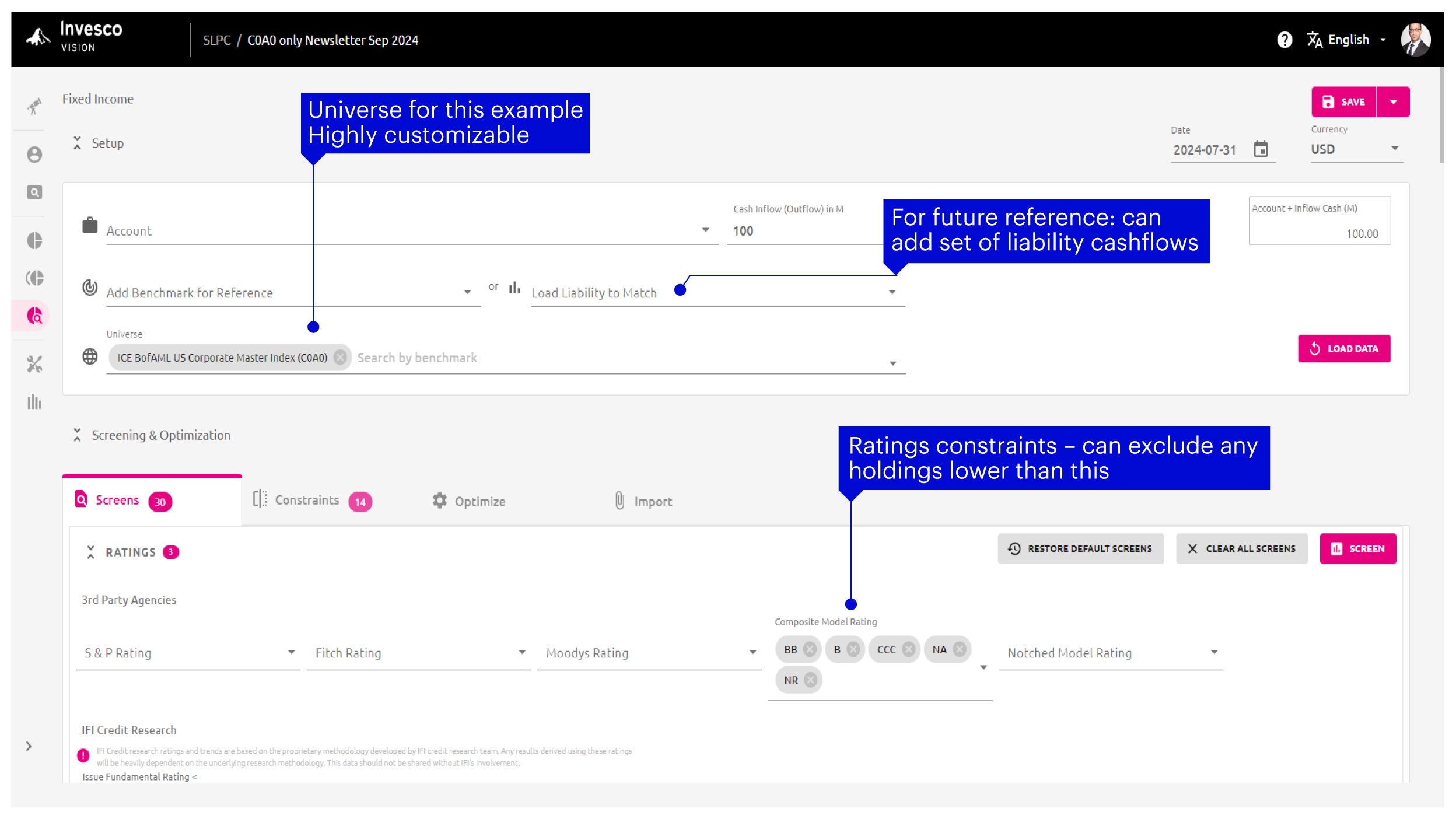Image resolution: width=1456 pixels, height=819 pixels.
Task: Open the user profile avatar
Action: tap(1415, 40)
